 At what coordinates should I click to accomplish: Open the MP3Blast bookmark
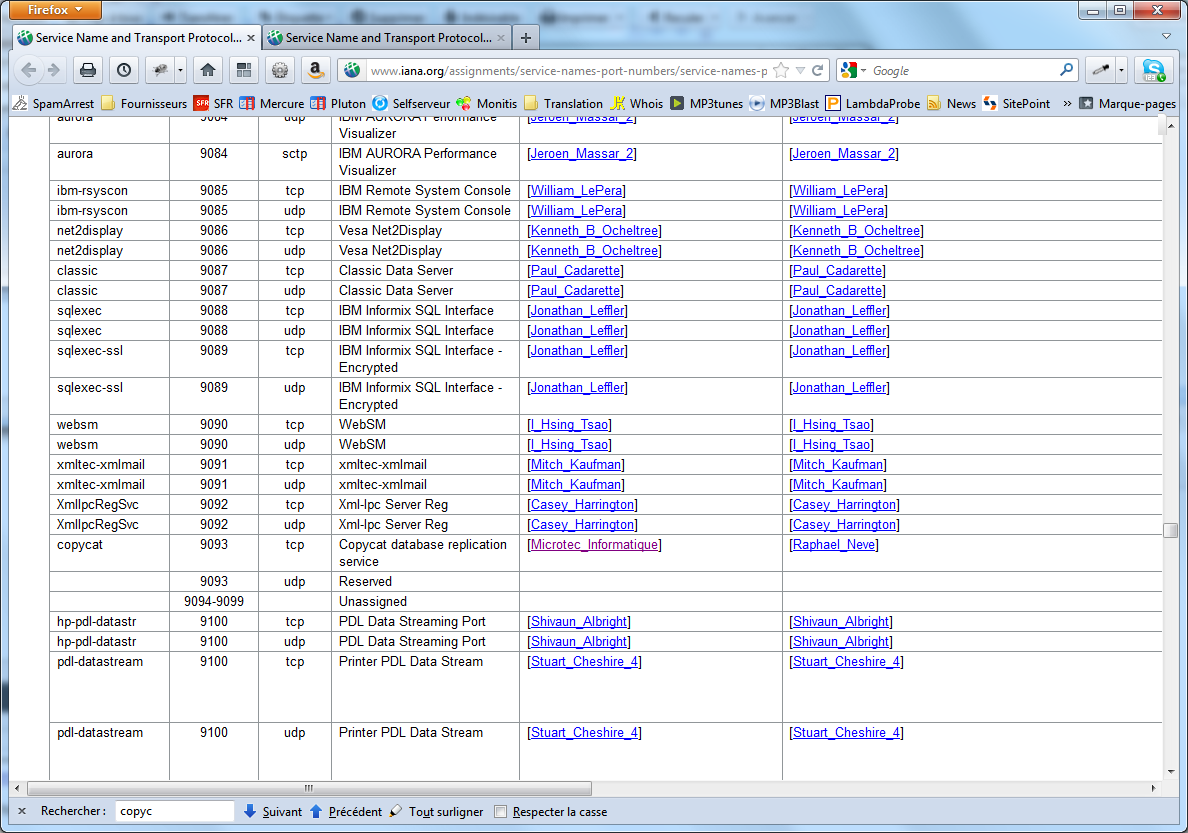coord(785,104)
